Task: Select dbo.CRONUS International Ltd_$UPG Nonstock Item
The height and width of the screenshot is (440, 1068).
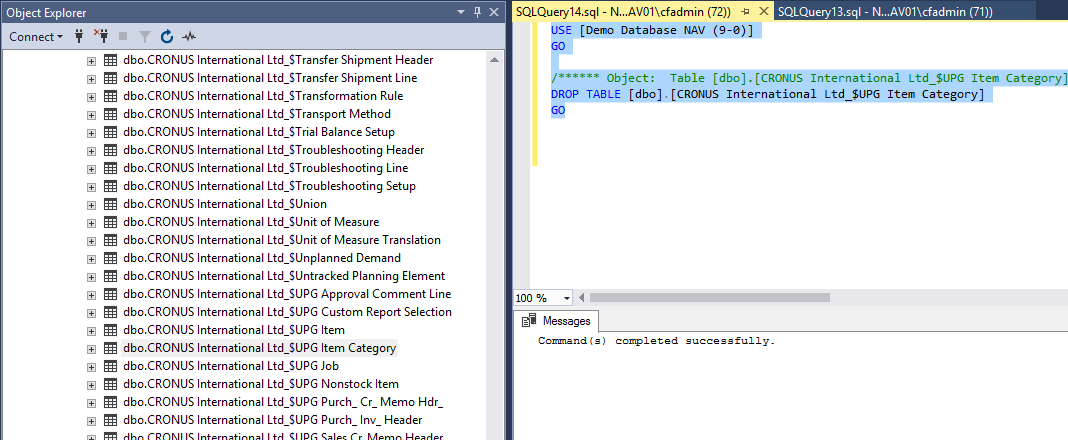Action: tap(261, 384)
